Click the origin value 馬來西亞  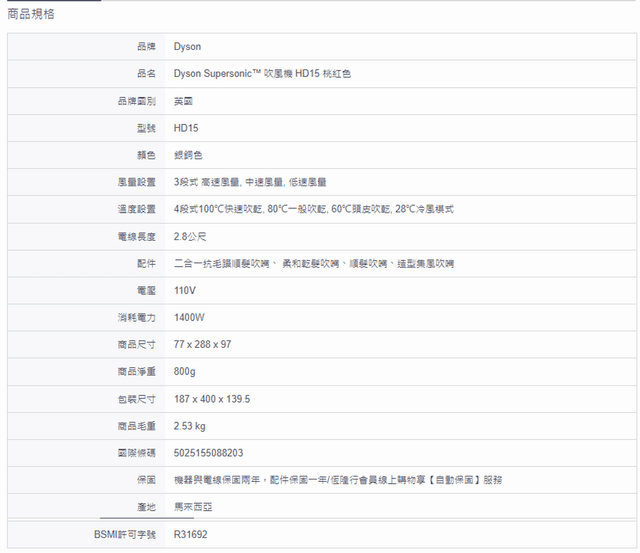tap(192, 507)
